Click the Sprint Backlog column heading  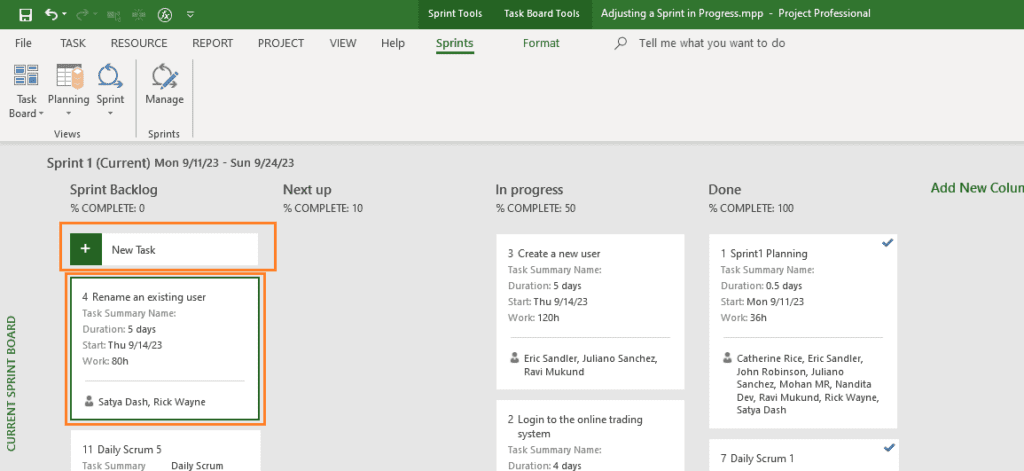pyautogui.click(x=114, y=190)
